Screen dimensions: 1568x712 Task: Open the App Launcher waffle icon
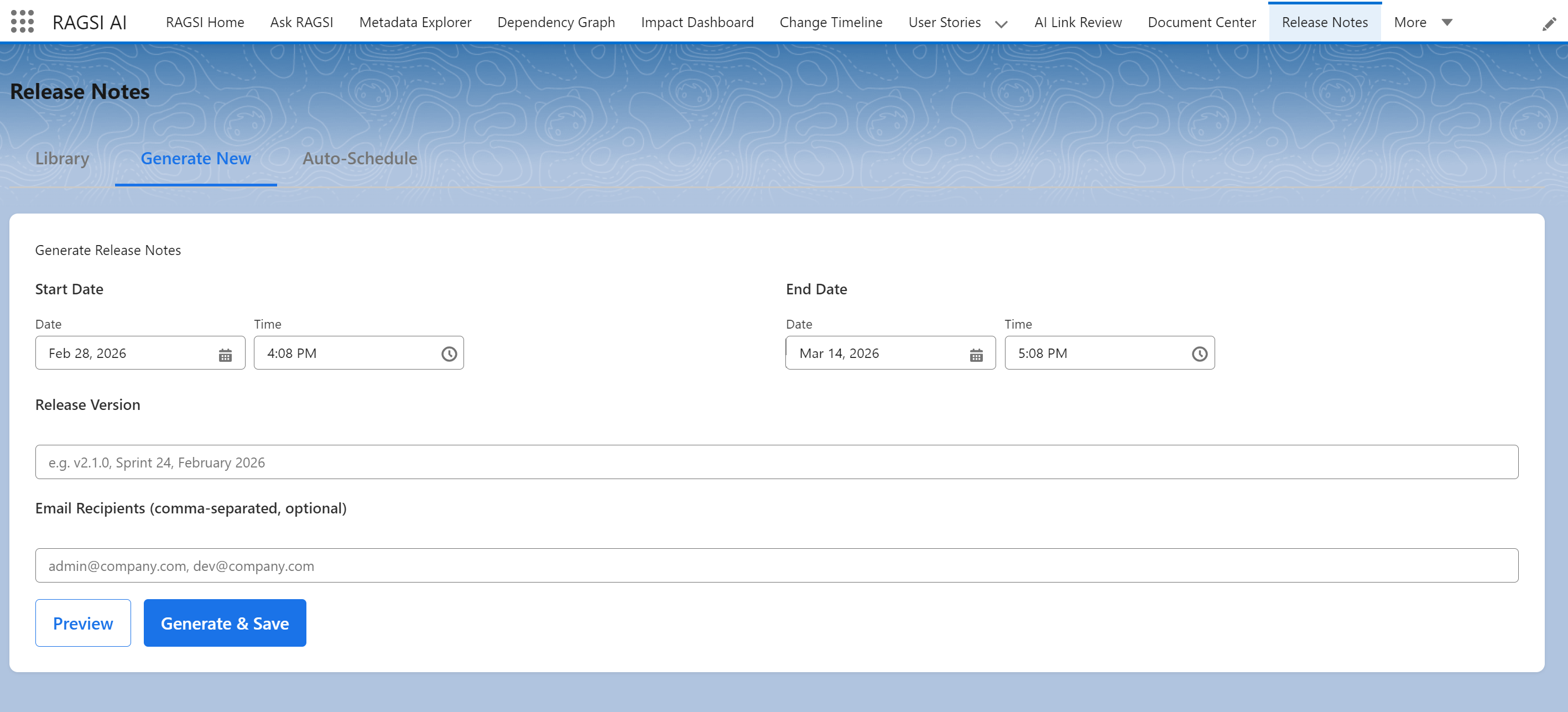pos(23,23)
